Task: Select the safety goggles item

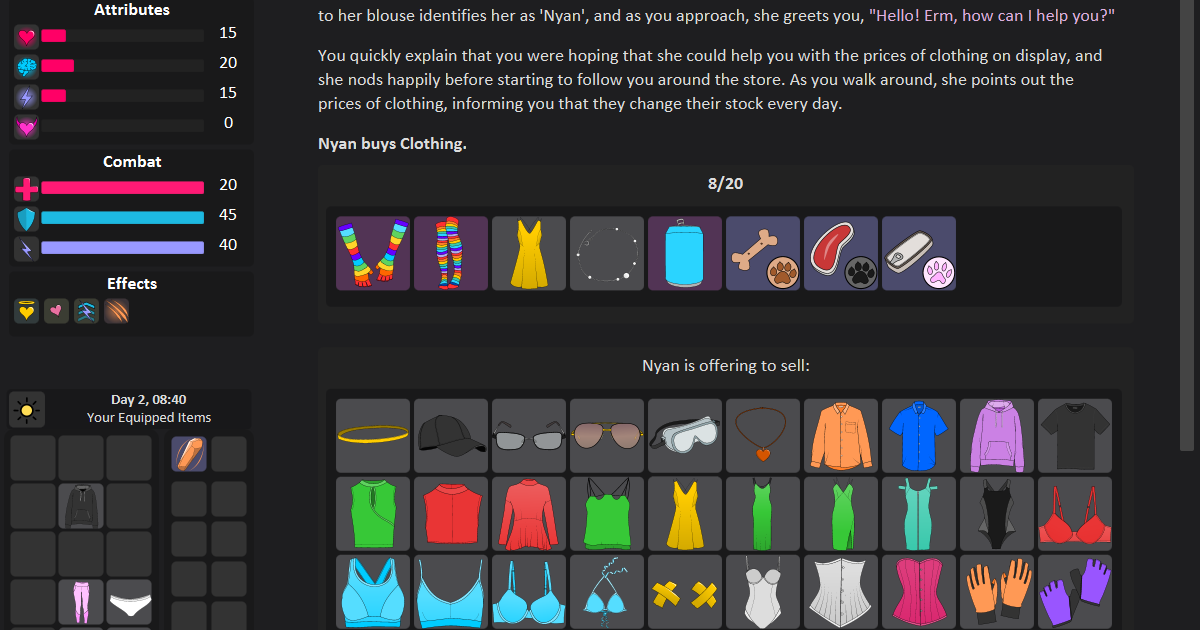Action: point(685,436)
